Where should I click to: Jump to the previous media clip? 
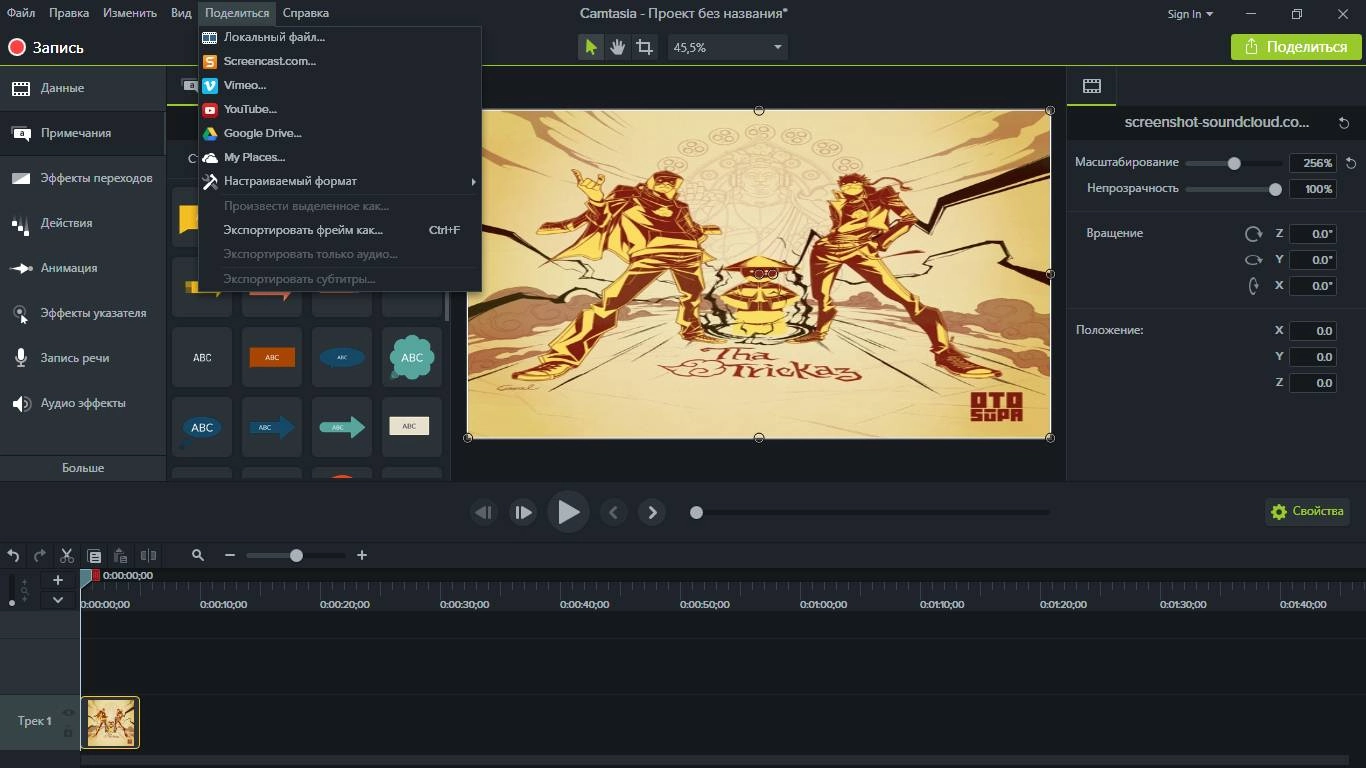click(613, 512)
